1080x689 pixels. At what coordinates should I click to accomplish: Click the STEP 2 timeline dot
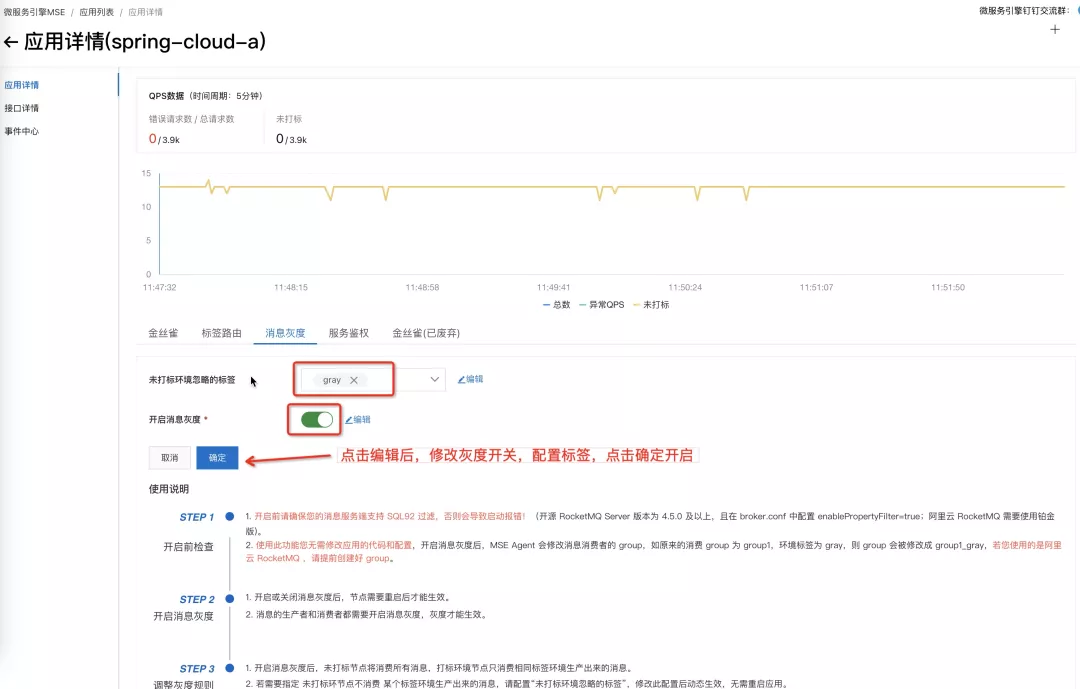(229, 599)
